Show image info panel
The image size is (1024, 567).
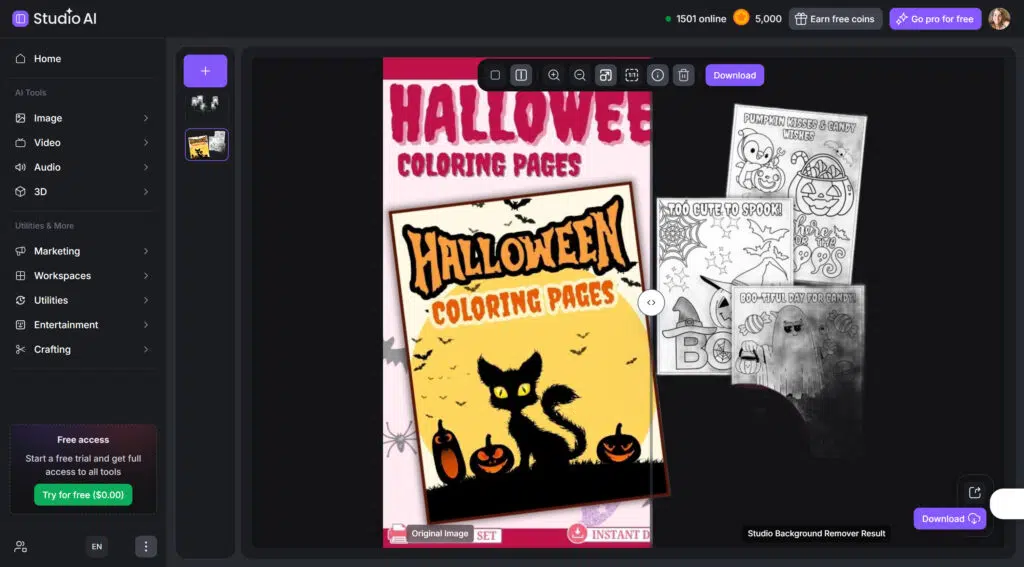(658, 75)
